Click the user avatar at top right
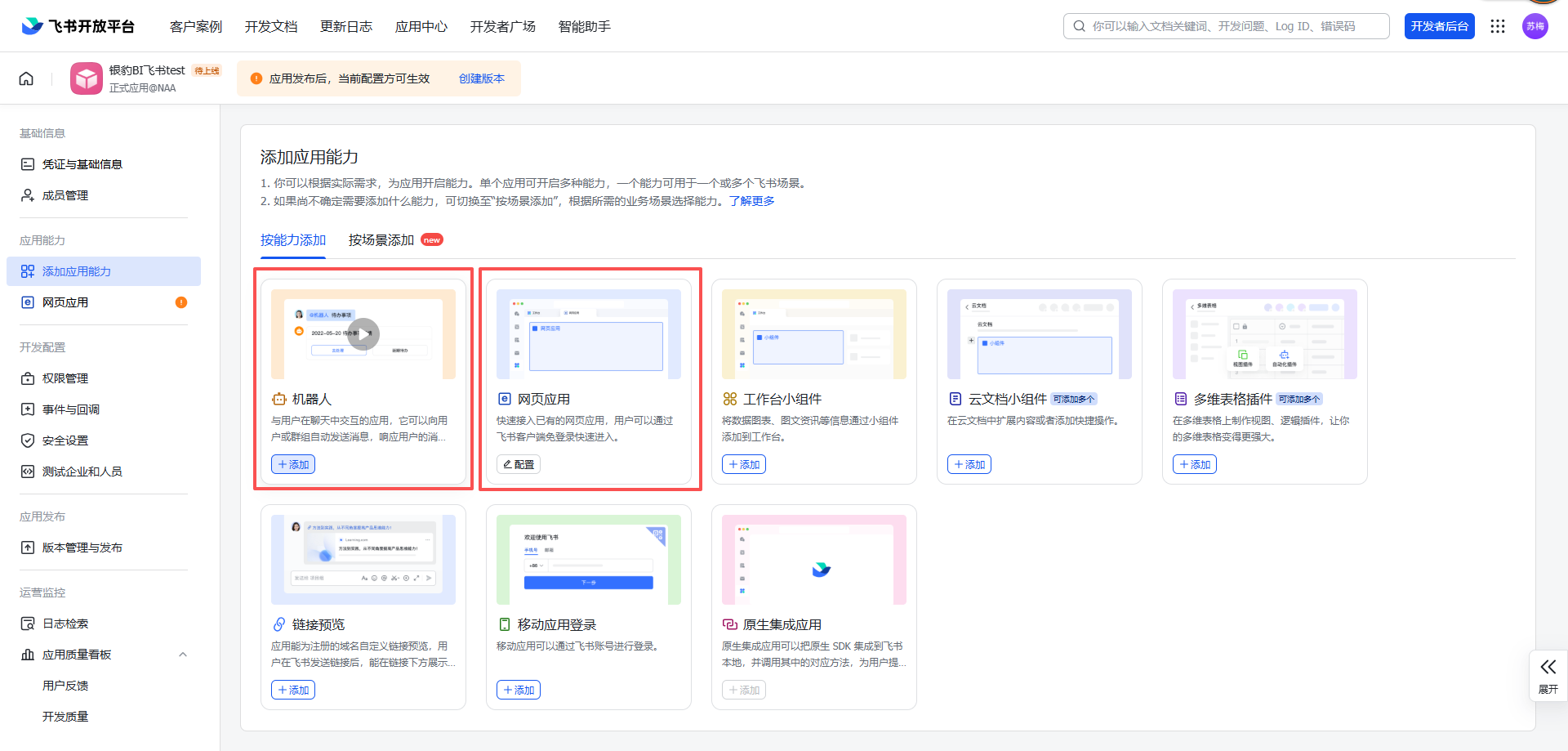The image size is (1568, 751). [x=1535, y=26]
